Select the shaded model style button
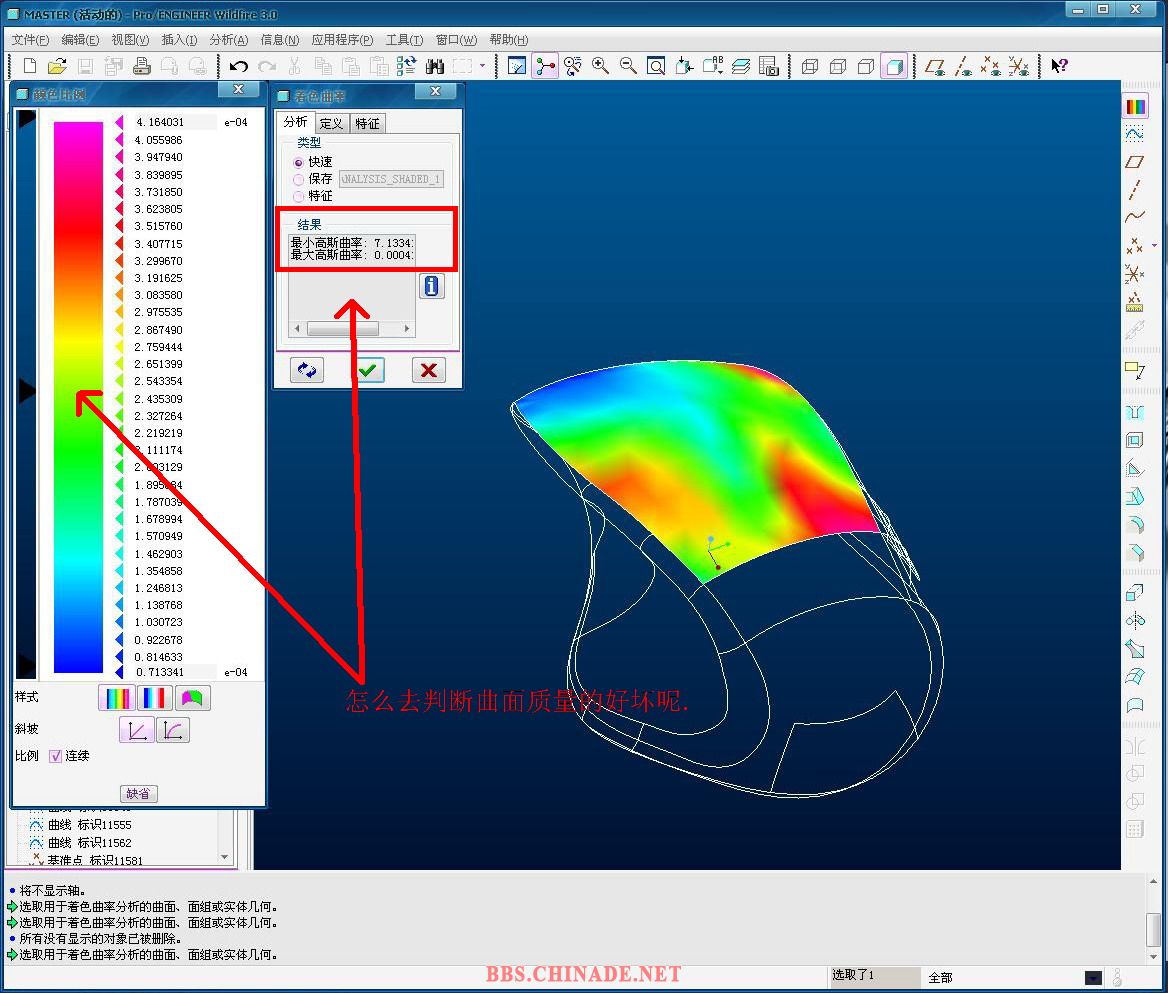Image resolution: width=1168 pixels, height=993 pixels. click(x=192, y=698)
